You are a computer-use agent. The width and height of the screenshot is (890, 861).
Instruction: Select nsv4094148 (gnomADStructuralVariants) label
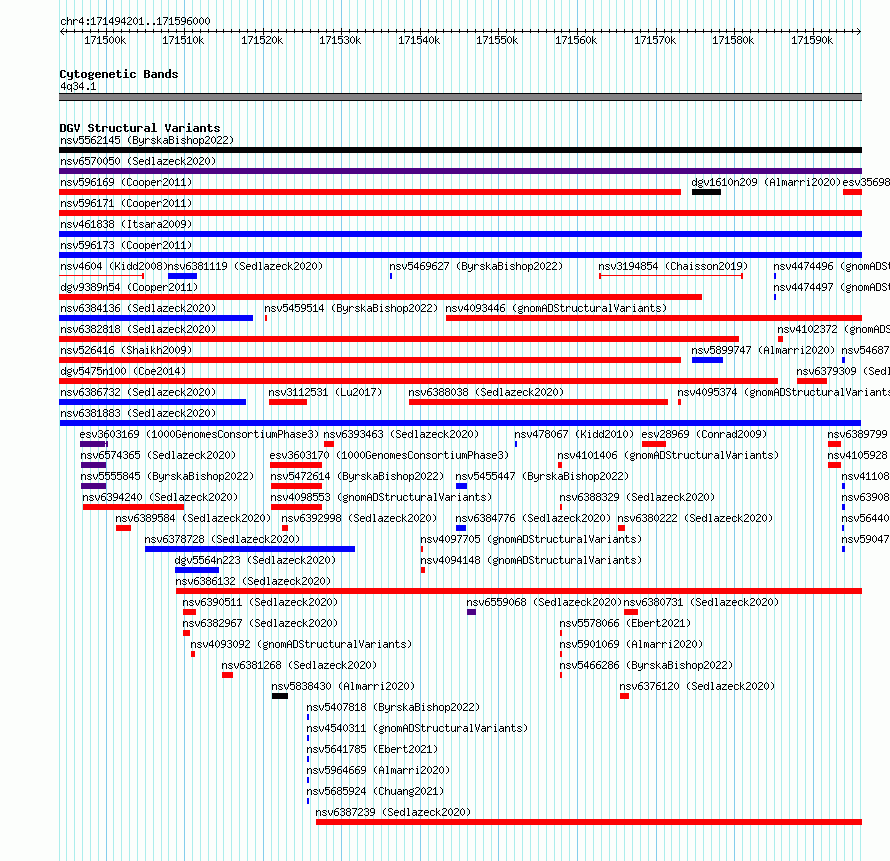(x=531, y=560)
